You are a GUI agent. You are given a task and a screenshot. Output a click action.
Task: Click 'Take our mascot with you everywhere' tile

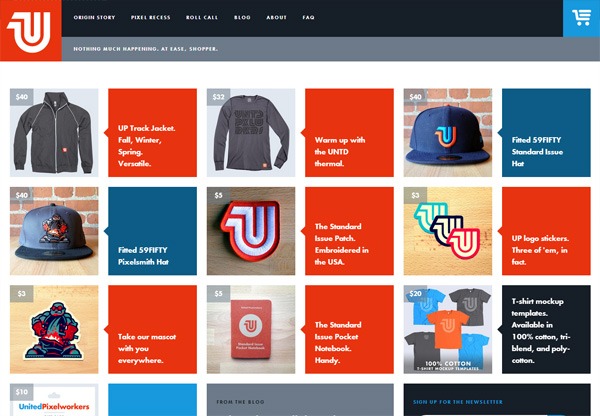152,330
